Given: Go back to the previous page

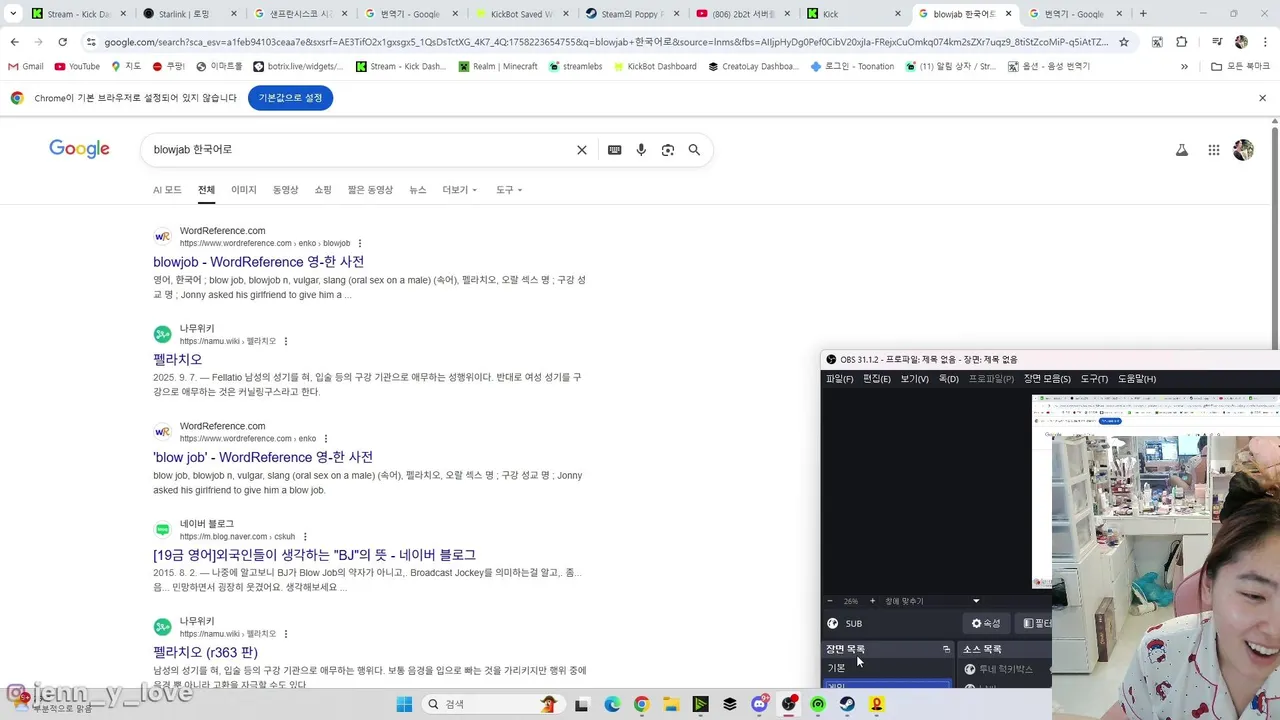Looking at the screenshot, I should [x=14, y=42].
